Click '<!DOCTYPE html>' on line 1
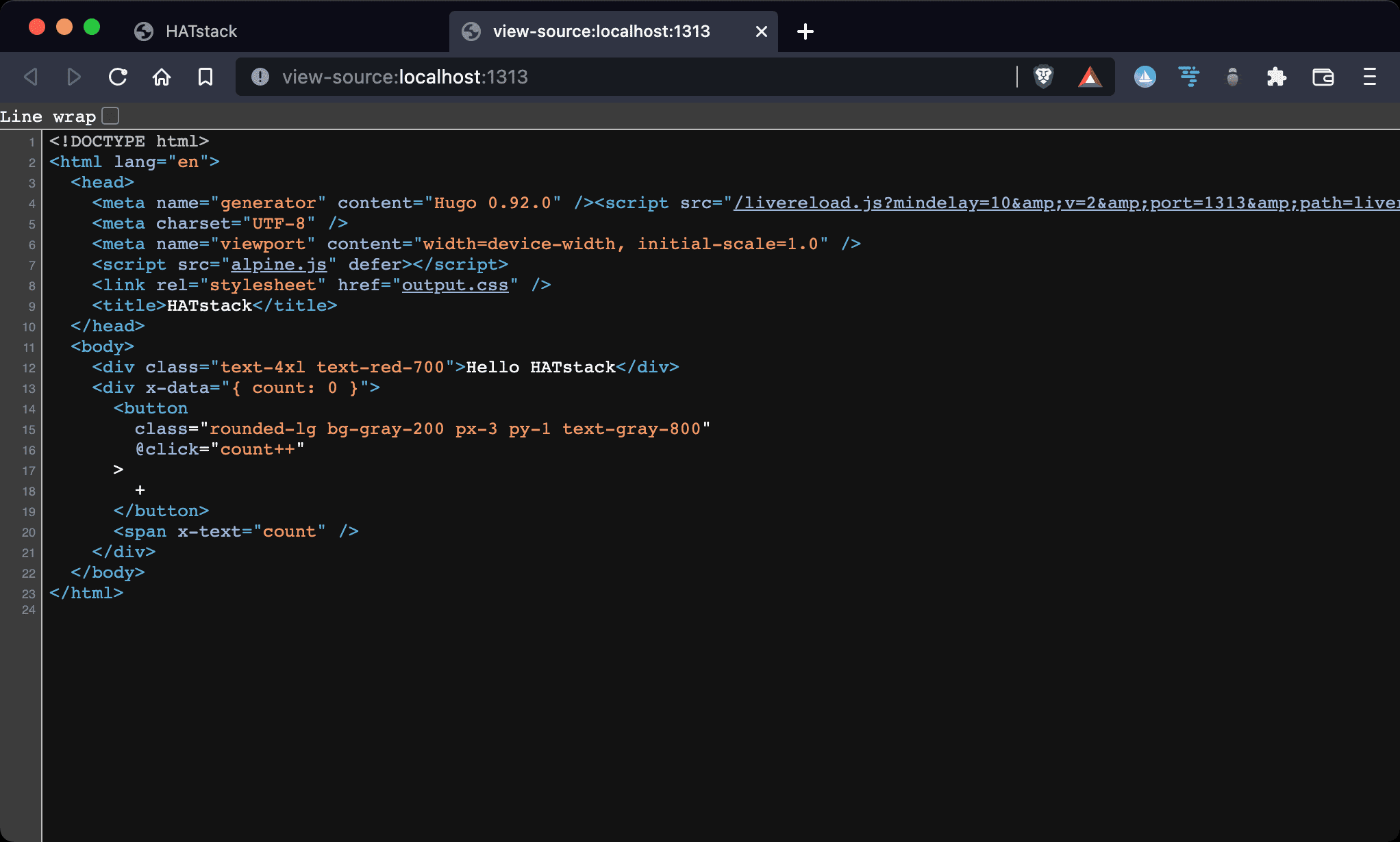Screen dimensions: 1400x842 (129, 142)
